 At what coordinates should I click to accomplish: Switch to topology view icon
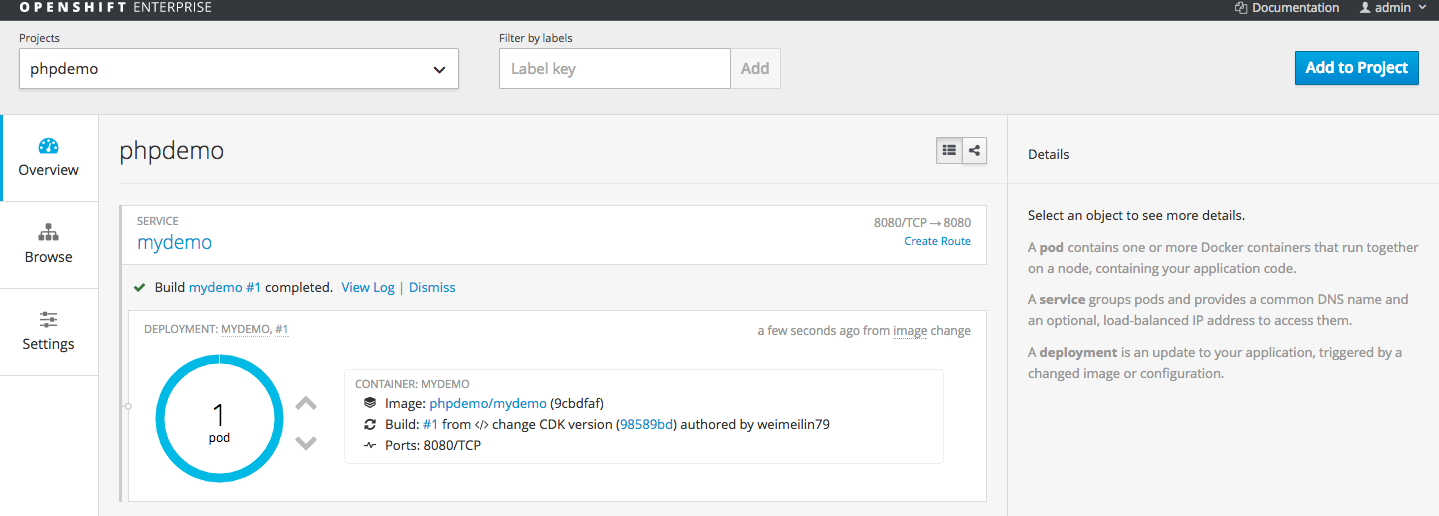974,151
